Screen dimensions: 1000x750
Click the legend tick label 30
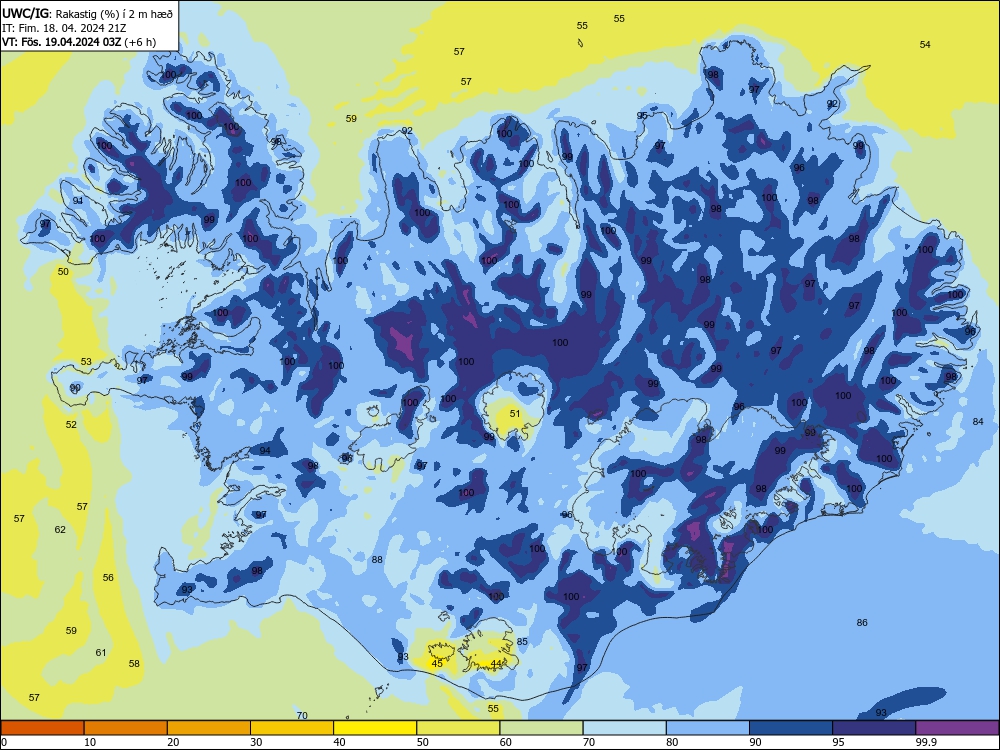point(256,742)
